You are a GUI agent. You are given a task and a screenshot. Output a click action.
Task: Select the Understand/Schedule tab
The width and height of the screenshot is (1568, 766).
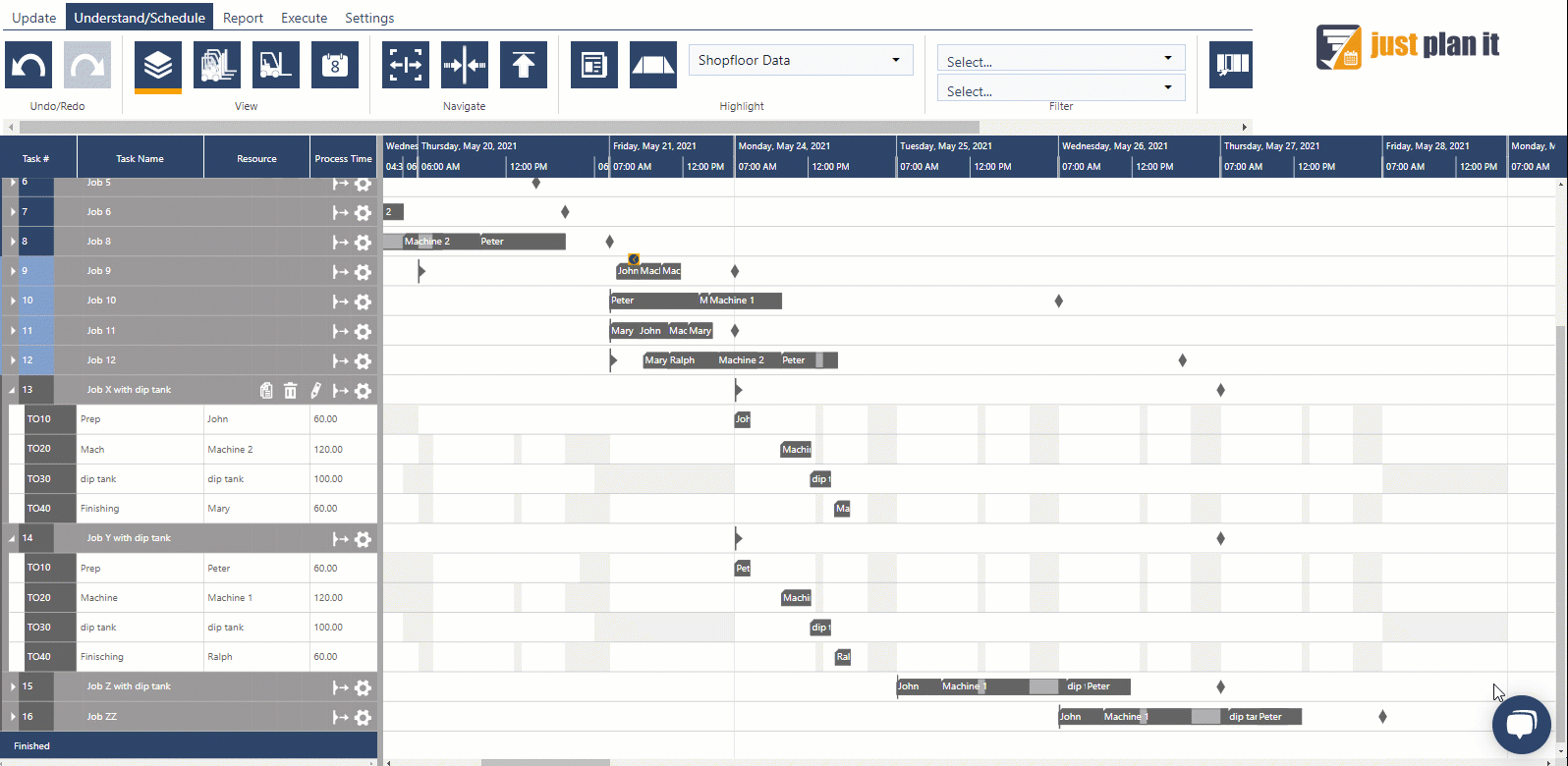coord(140,18)
